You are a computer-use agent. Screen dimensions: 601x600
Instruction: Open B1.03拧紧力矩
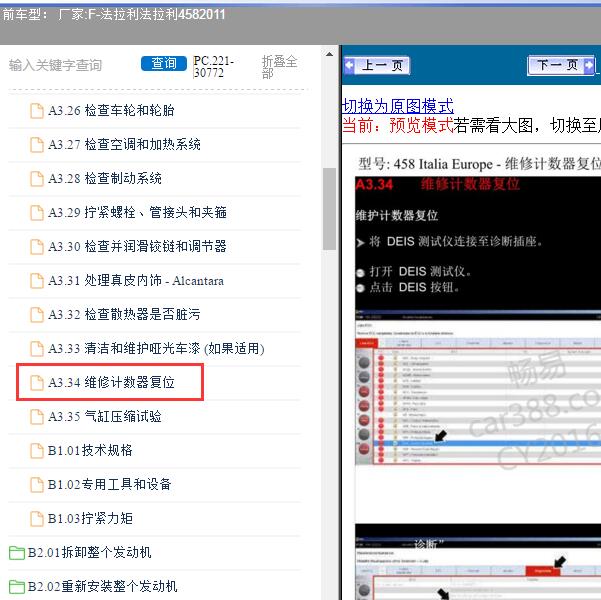point(90,518)
